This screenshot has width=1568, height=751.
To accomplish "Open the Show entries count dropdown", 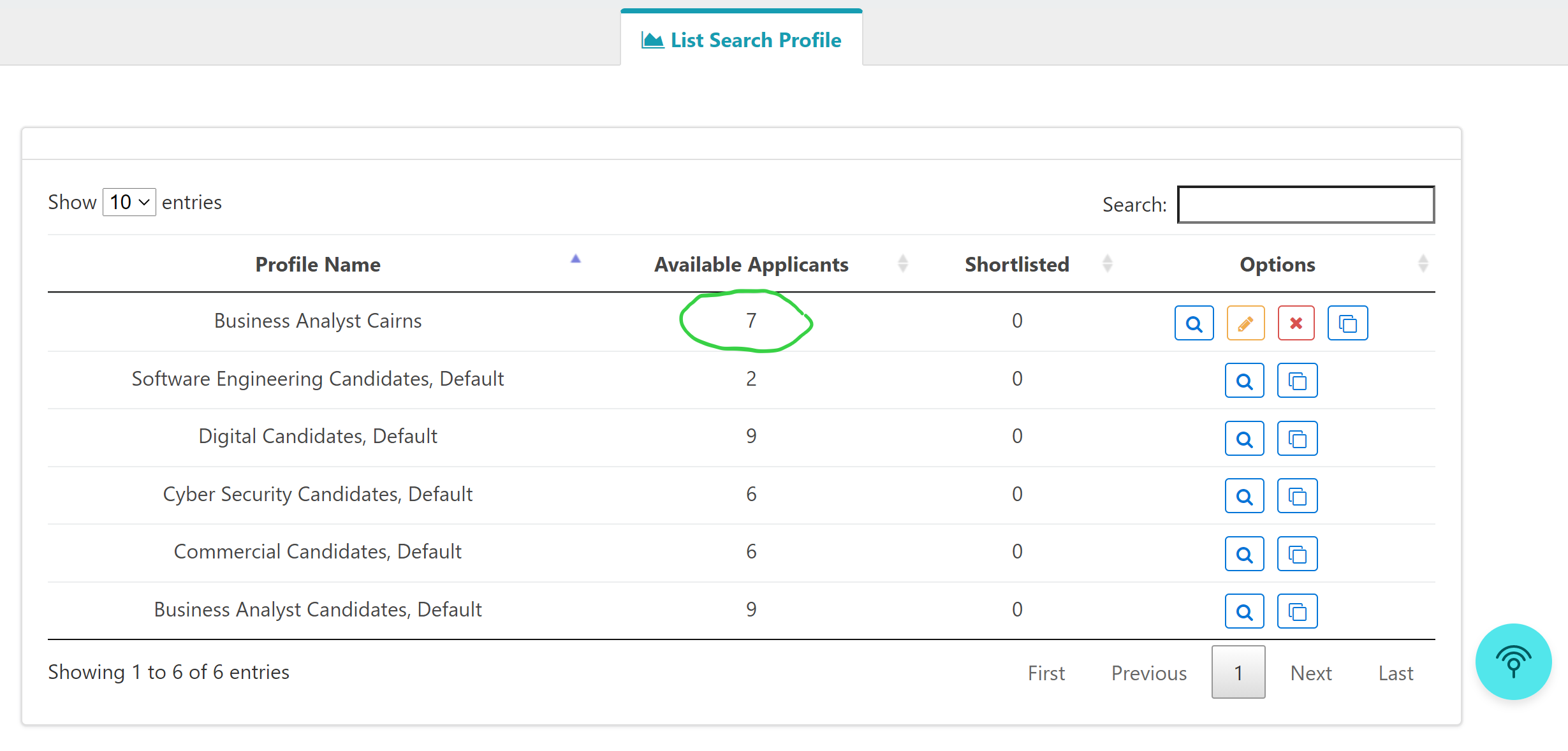I will 129,202.
